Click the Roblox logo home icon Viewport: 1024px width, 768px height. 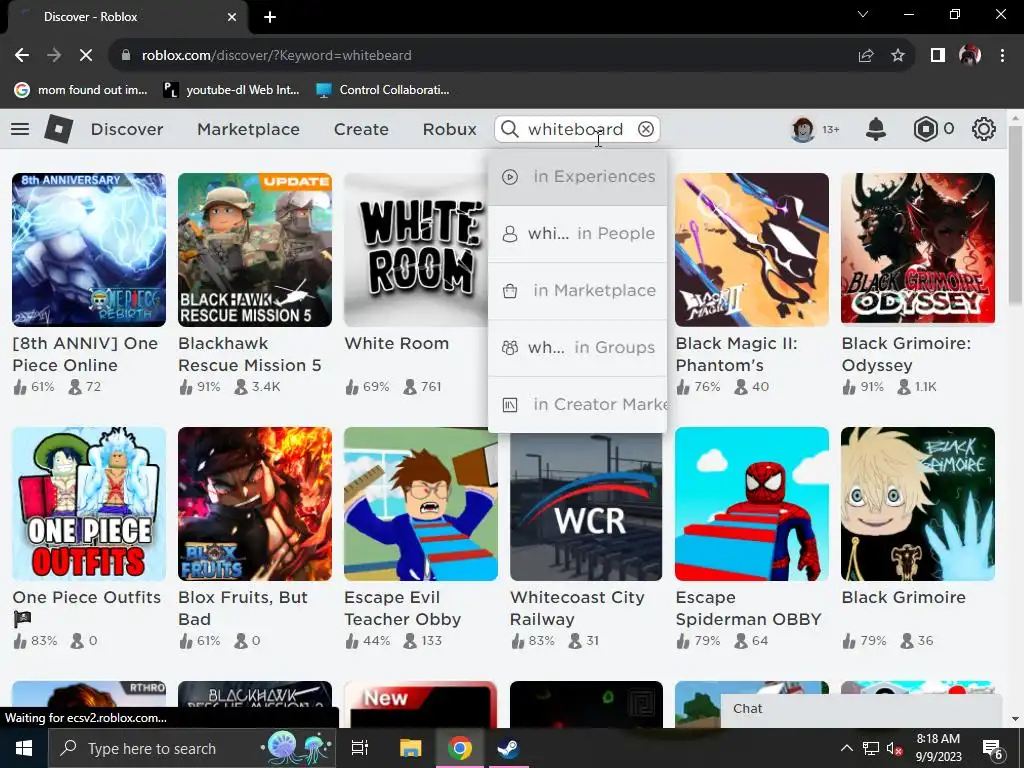pos(58,129)
